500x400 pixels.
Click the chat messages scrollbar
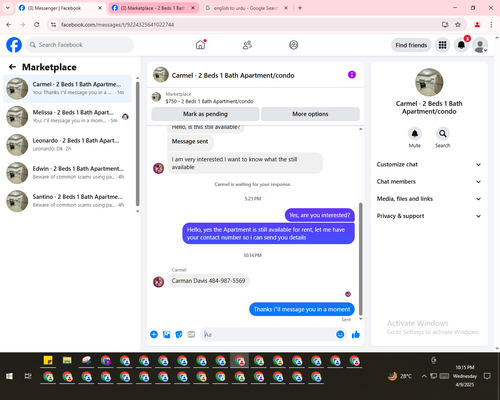360,259
